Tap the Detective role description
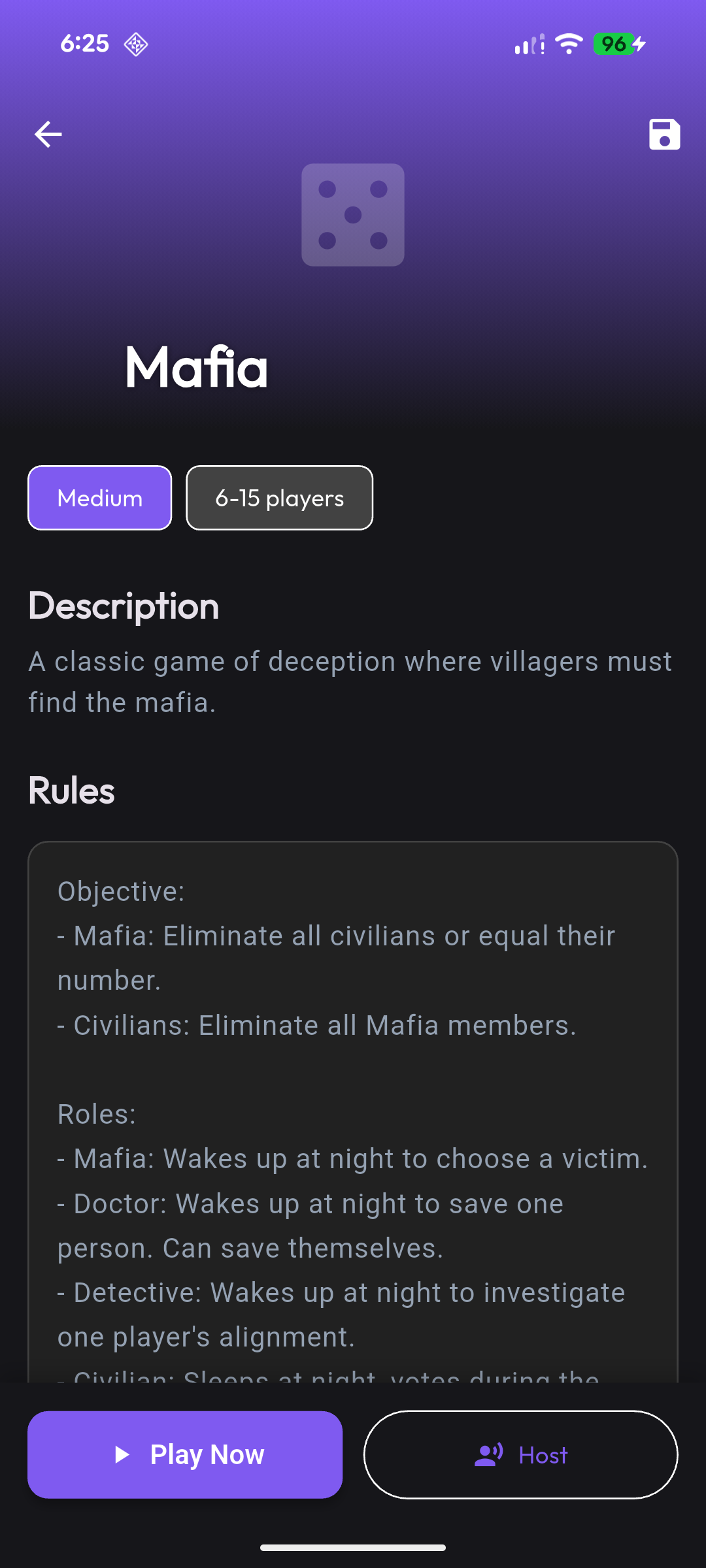The height and width of the screenshot is (1568, 706). click(x=341, y=1315)
